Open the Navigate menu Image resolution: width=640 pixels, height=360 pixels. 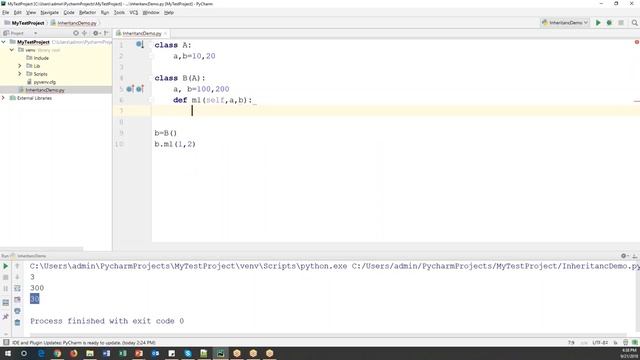(49, 13)
